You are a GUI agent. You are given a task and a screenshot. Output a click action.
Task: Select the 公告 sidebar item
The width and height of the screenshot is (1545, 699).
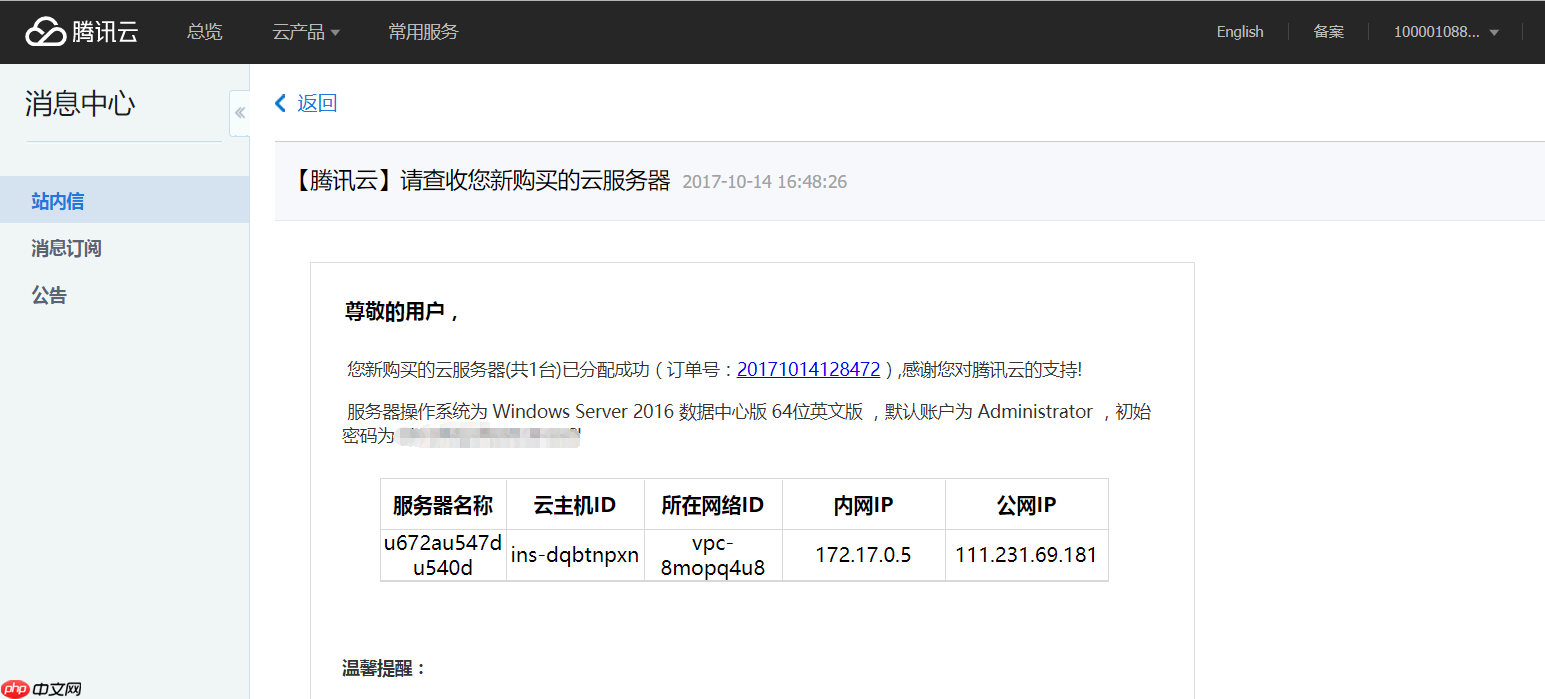tap(49, 295)
